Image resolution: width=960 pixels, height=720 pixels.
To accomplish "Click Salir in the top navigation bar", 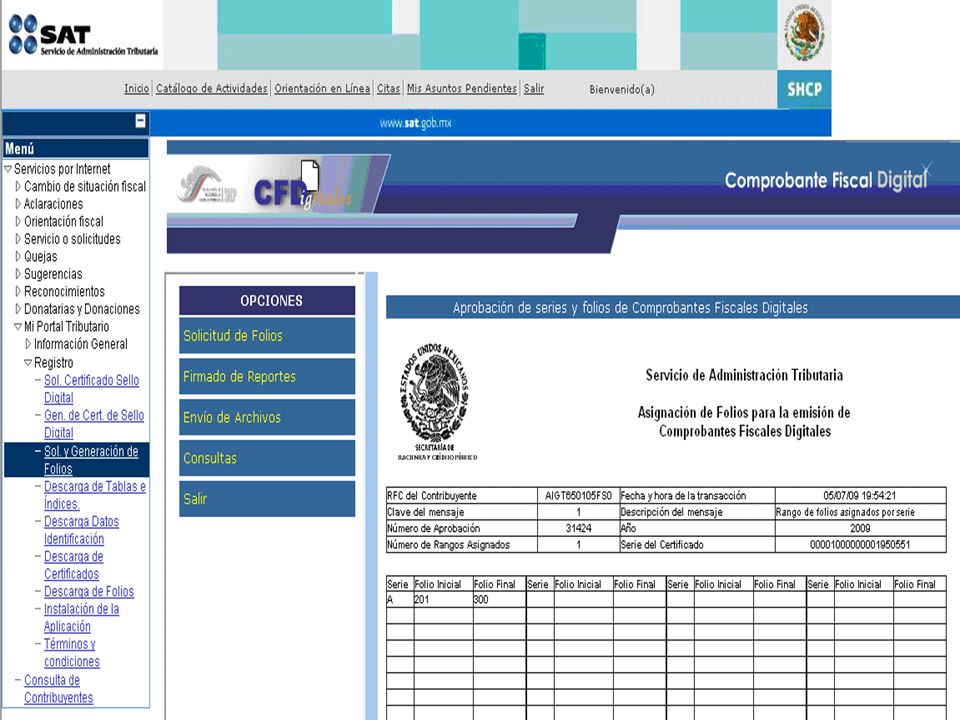I will pos(533,89).
